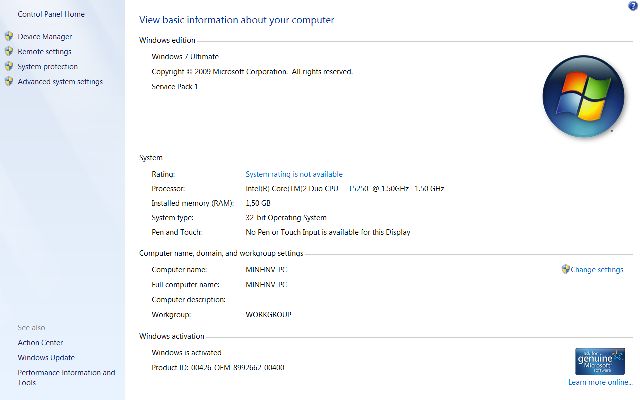Click the Computer name value MINHNV-PC

pos(267,269)
